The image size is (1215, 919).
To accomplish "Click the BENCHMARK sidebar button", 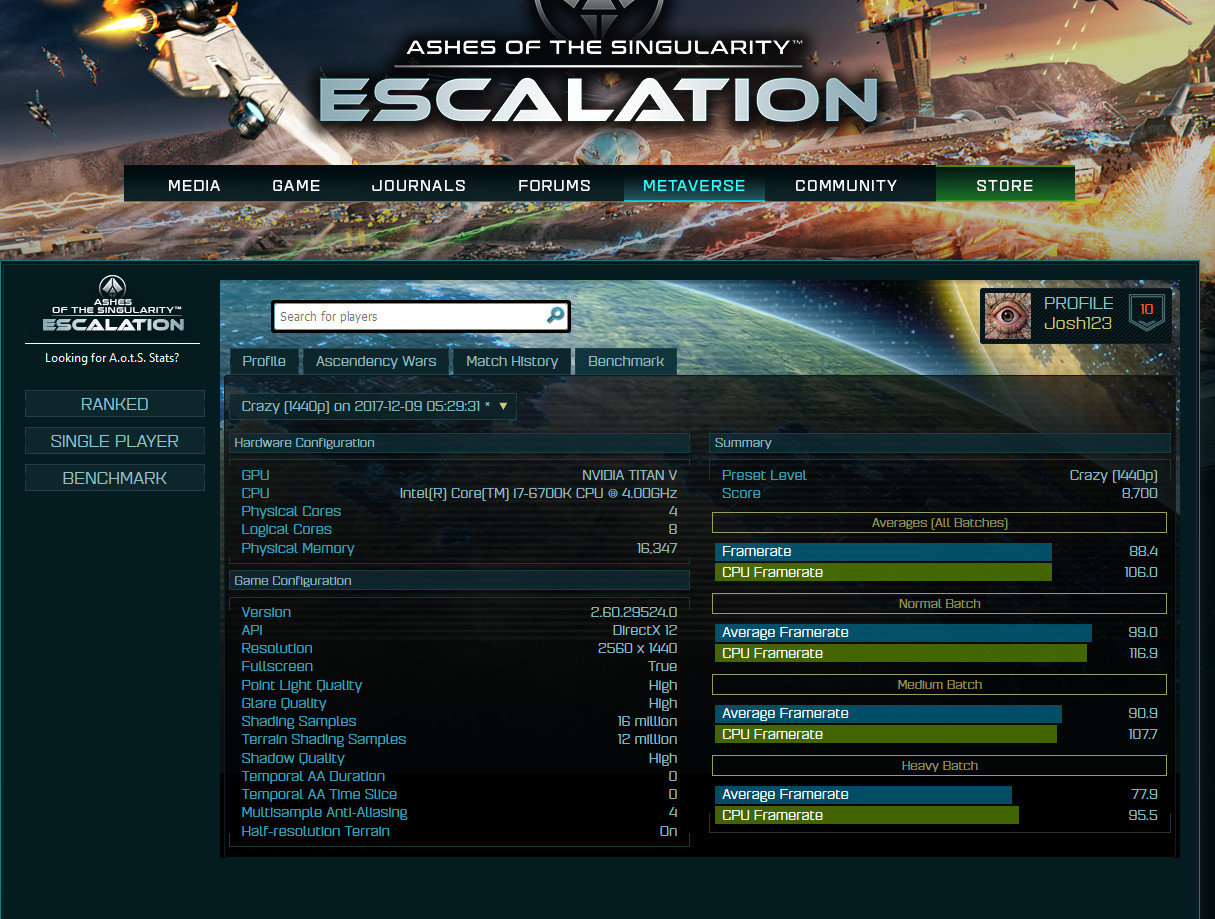I will [115, 478].
